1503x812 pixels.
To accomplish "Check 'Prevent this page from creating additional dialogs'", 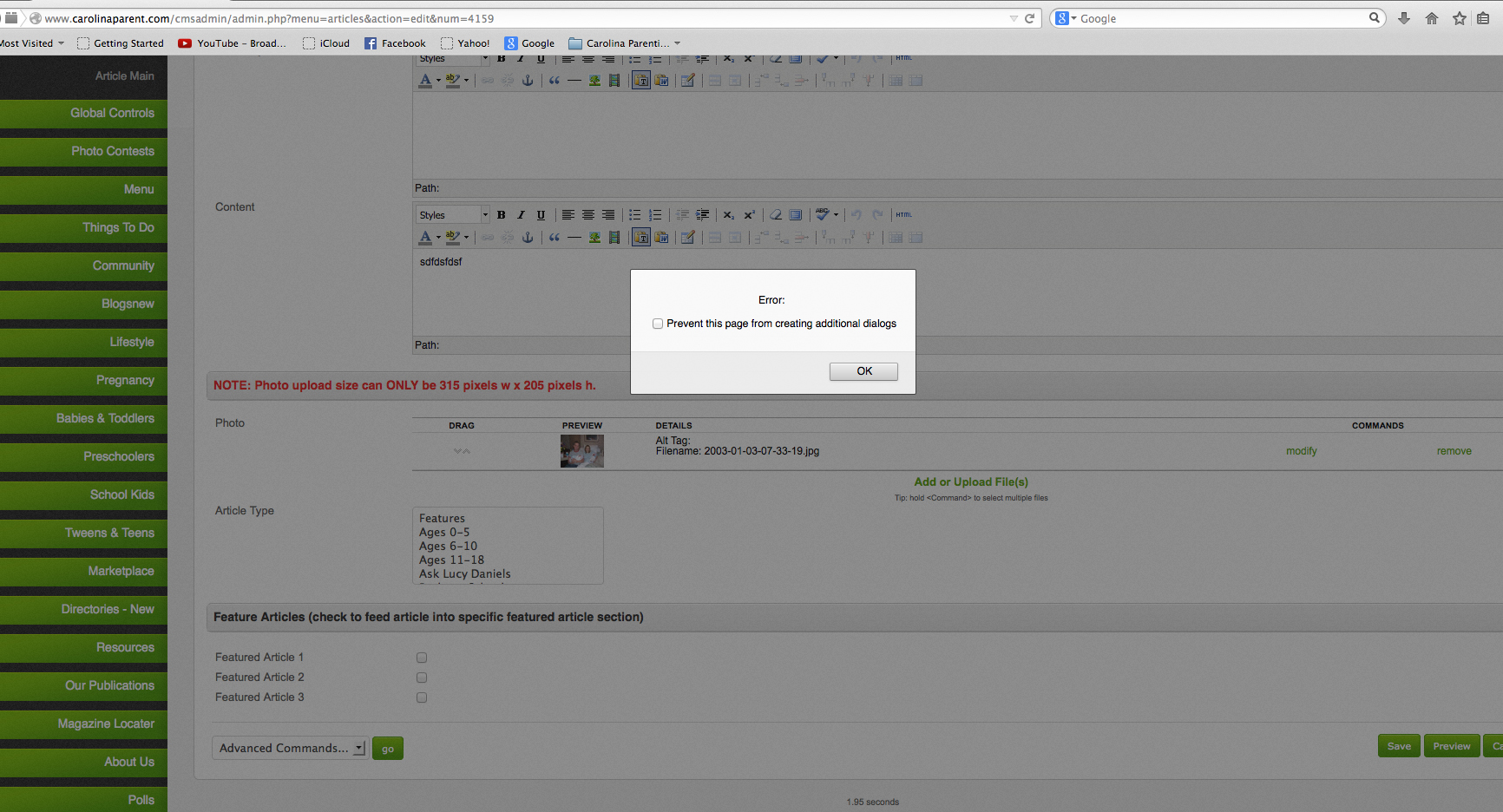I will click(x=658, y=324).
